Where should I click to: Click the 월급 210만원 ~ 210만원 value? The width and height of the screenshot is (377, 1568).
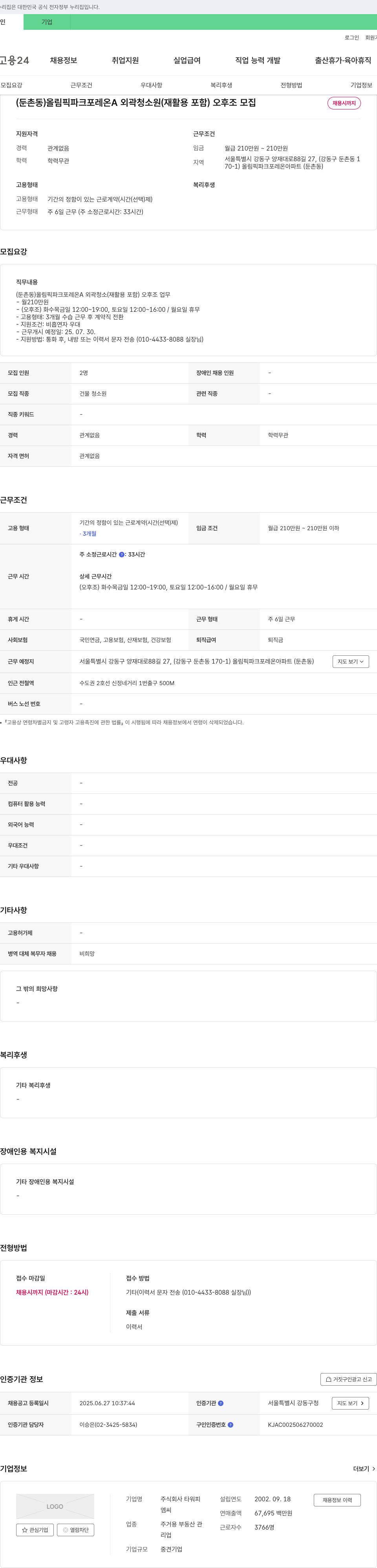click(256, 148)
